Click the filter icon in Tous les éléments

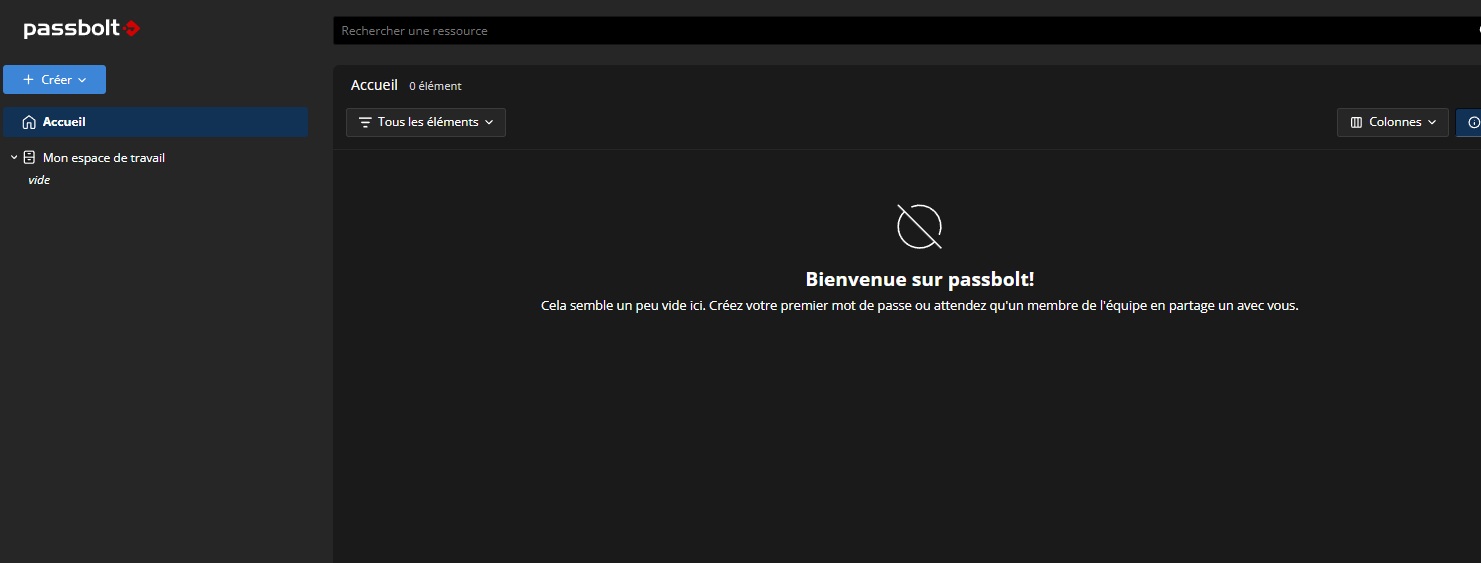pyautogui.click(x=365, y=122)
